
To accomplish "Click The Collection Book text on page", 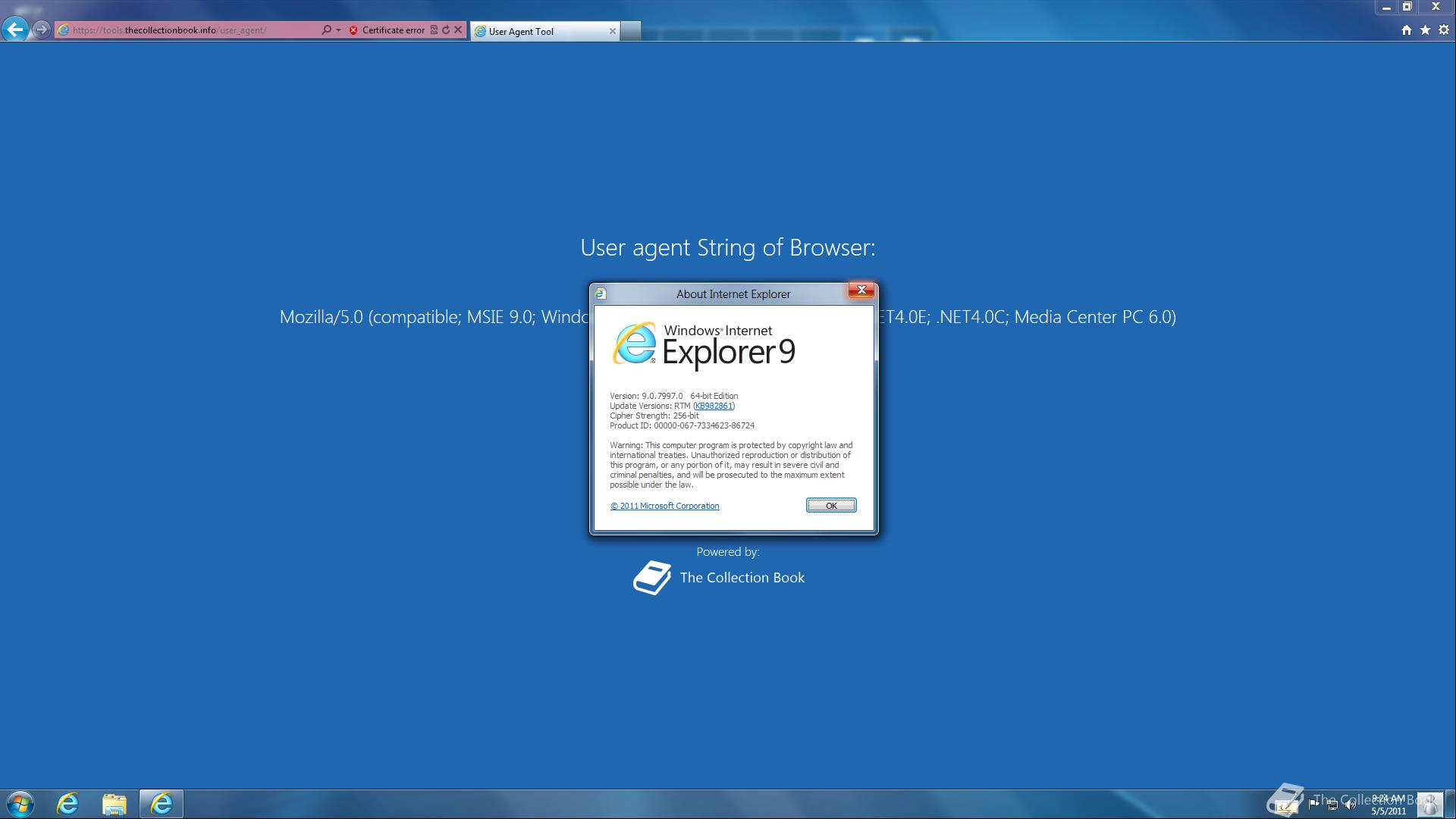I will pyautogui.click(x=742, y=578).
